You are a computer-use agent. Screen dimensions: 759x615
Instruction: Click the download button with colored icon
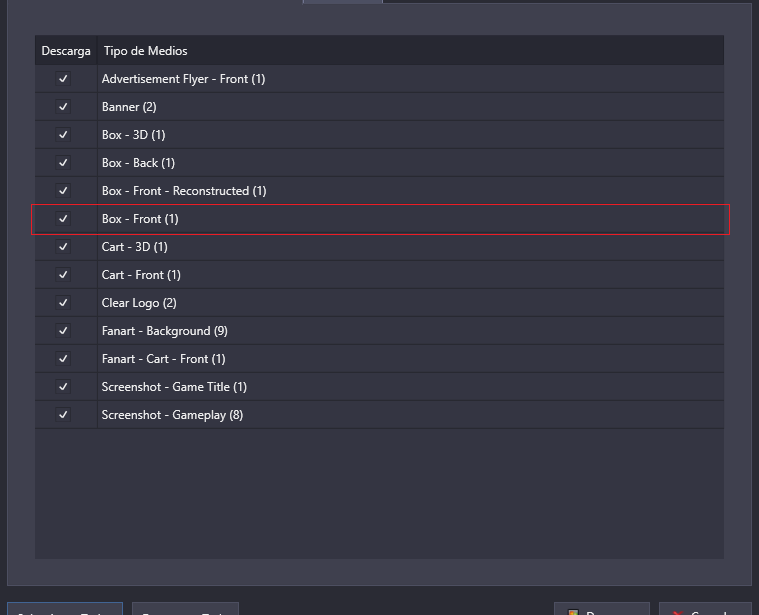click(602, 609)
